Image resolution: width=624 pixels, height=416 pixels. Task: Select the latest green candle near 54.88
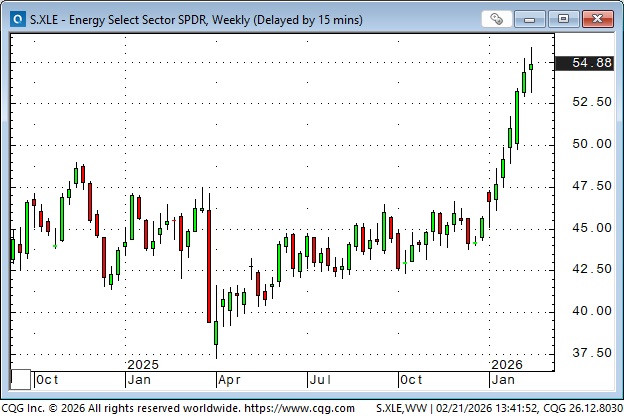(531, 66)
